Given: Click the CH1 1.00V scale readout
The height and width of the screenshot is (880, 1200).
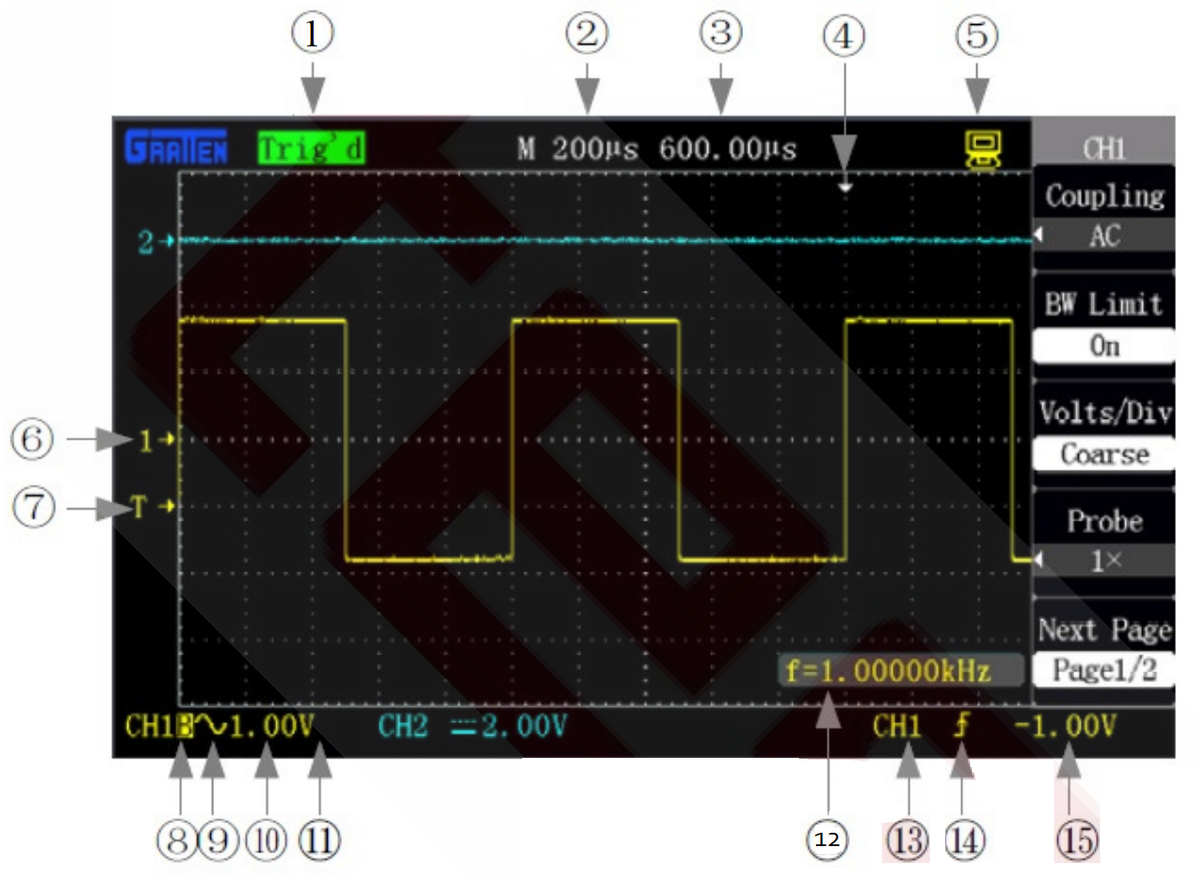Looking at the screenshot, I should point(273,727).
